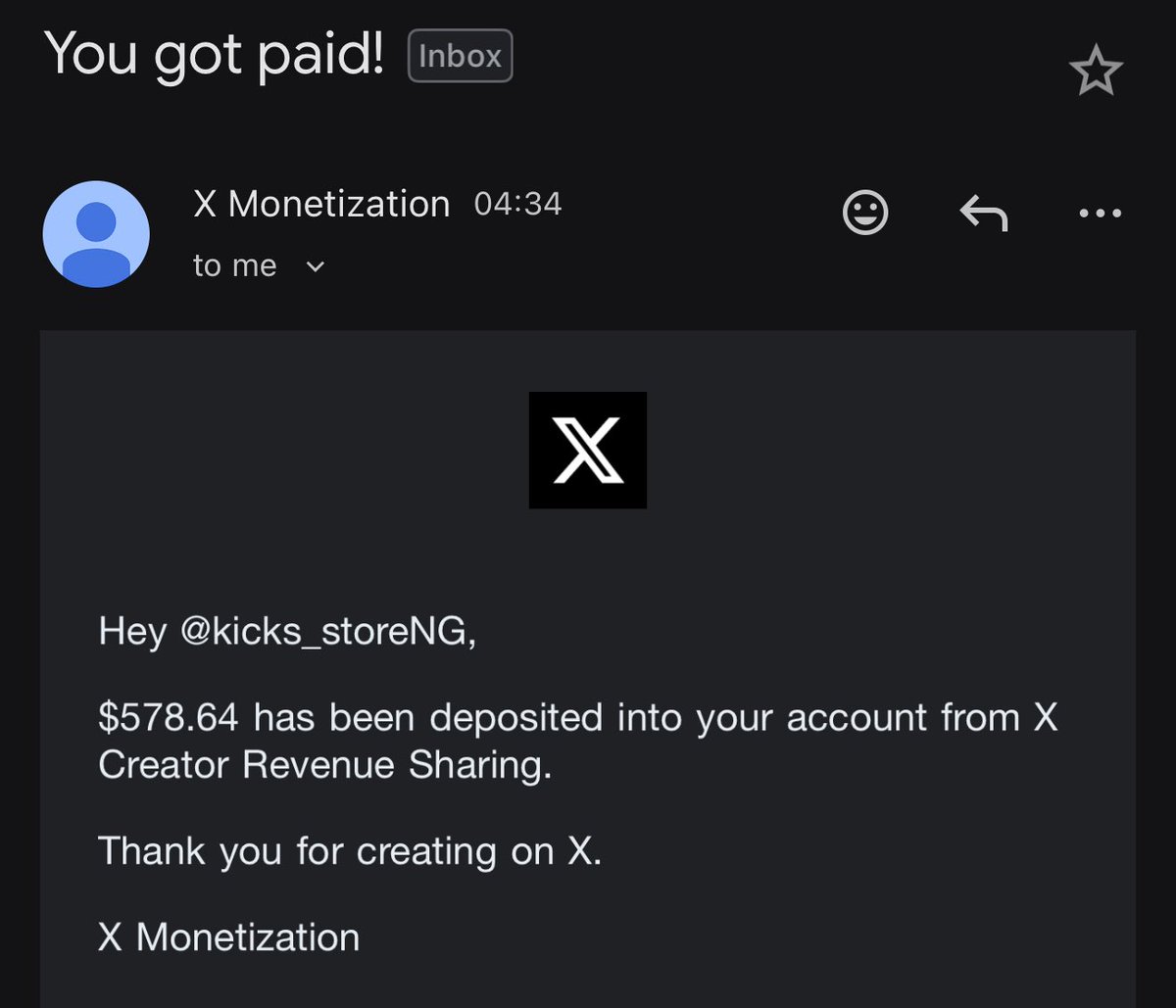Star the "You got paid!" email

(1096, 72)
